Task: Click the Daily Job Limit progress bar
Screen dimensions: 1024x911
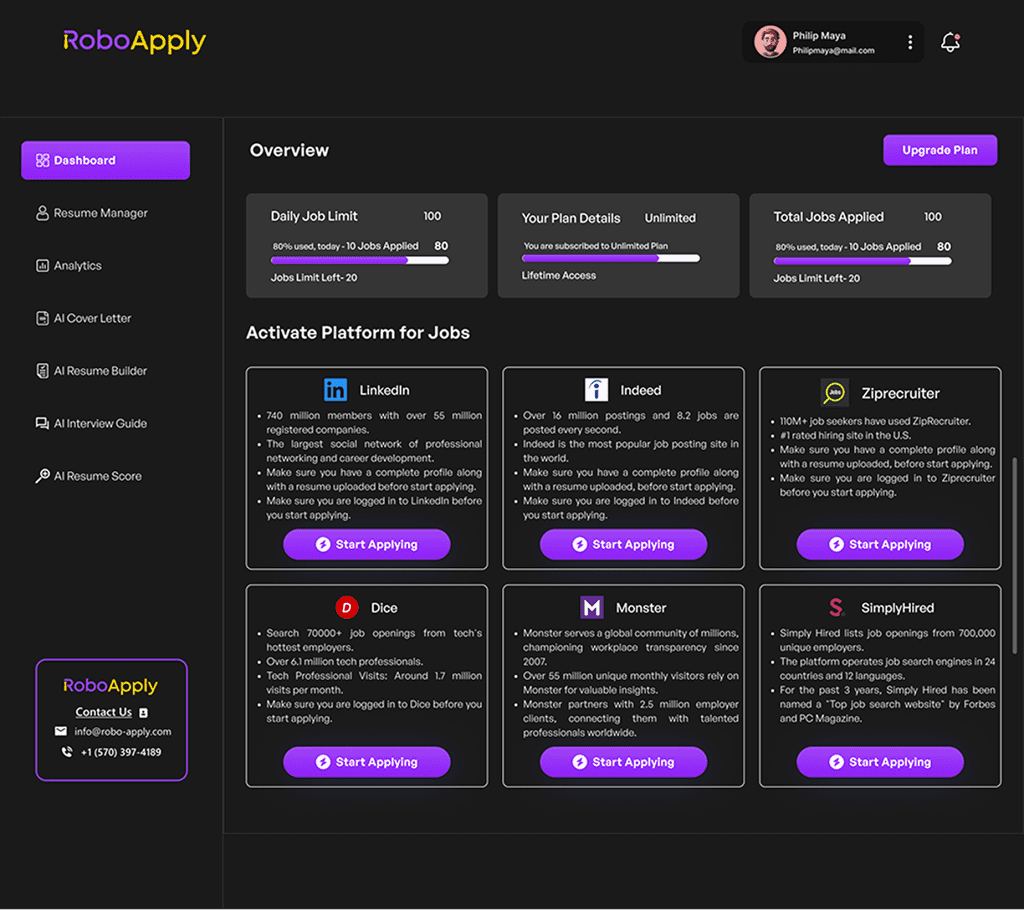Action: [x=360, y=261]
